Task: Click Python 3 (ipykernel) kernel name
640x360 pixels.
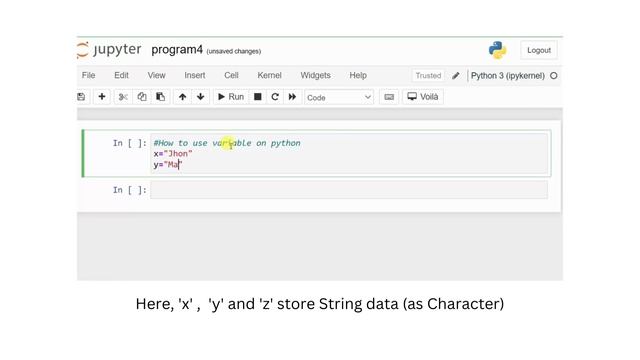Action: pyautogui.click(x=507, y=76)
